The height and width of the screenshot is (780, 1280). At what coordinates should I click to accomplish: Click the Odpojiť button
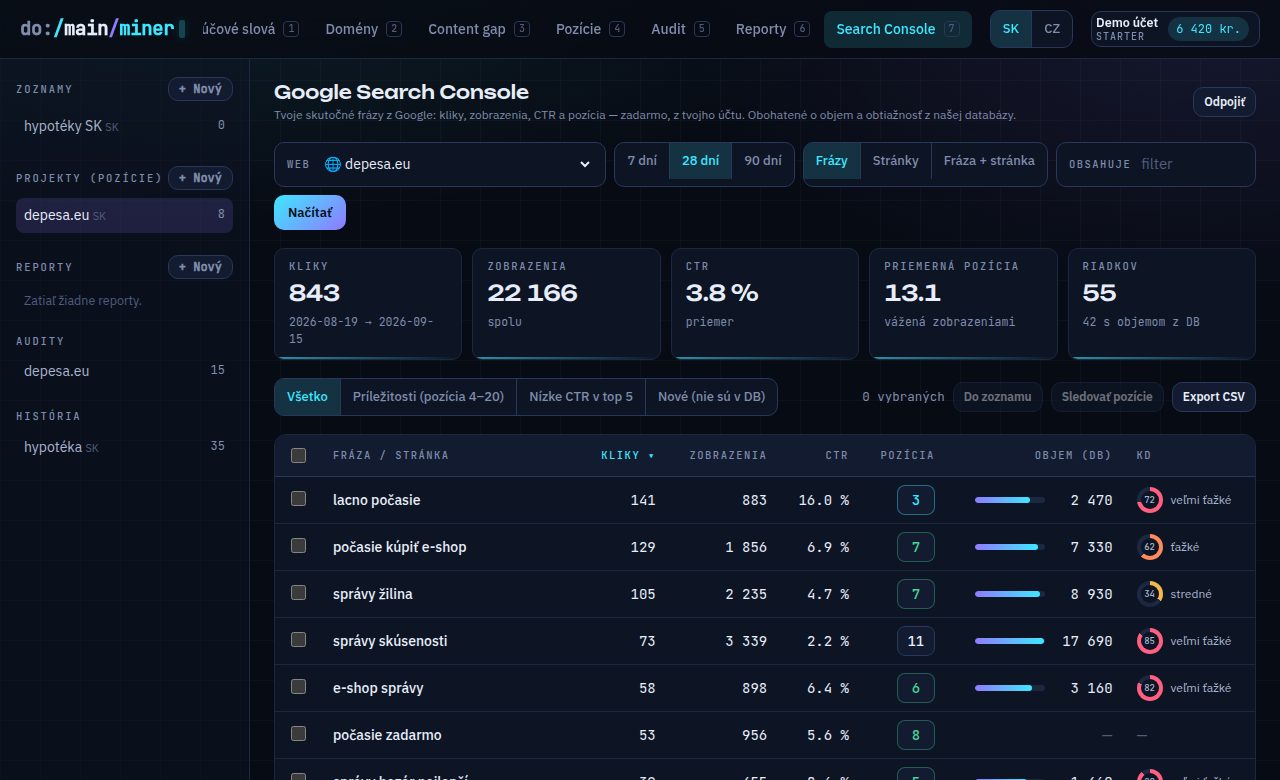pos(1224,102)
